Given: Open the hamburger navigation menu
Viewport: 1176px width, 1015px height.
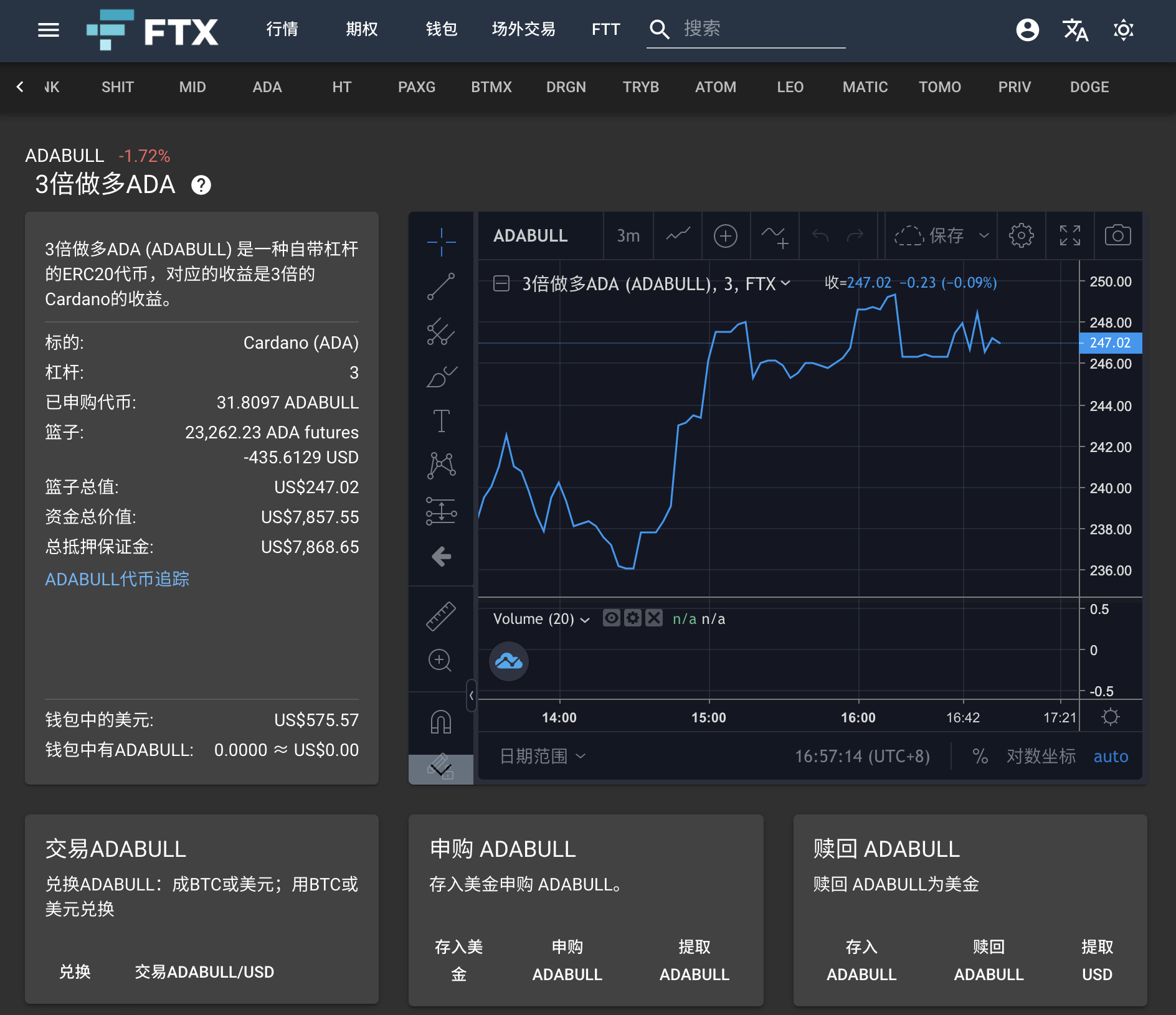Looking at the screenshot, I should 49,30.
